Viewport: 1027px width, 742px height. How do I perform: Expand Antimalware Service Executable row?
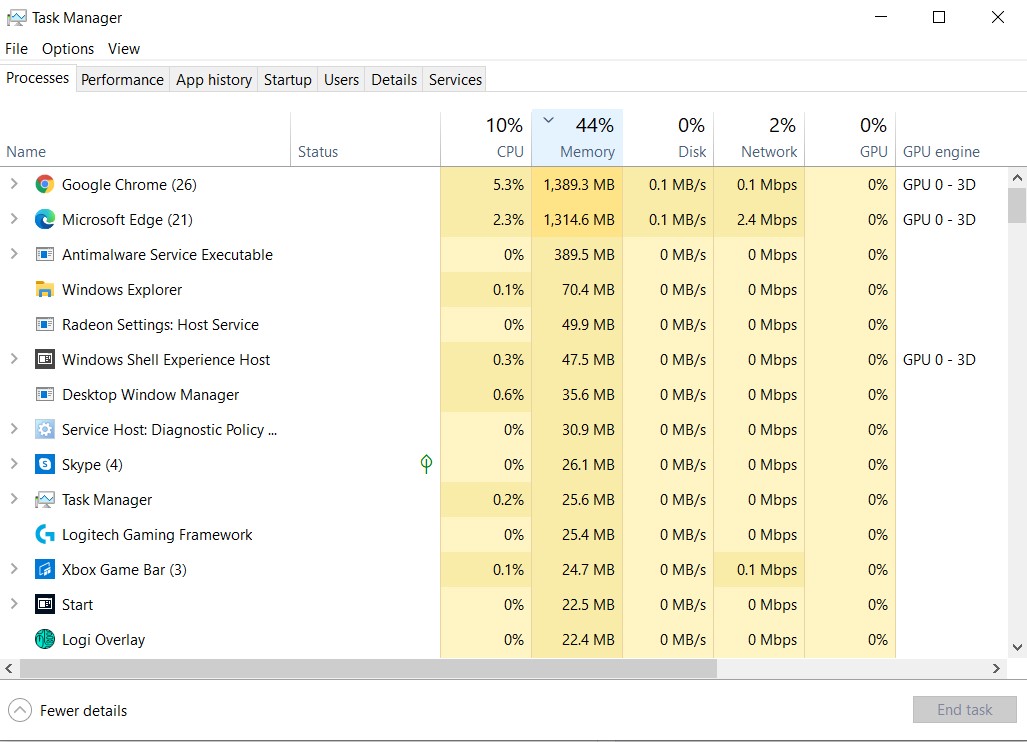pyautogui.click(x=14, y=254)
